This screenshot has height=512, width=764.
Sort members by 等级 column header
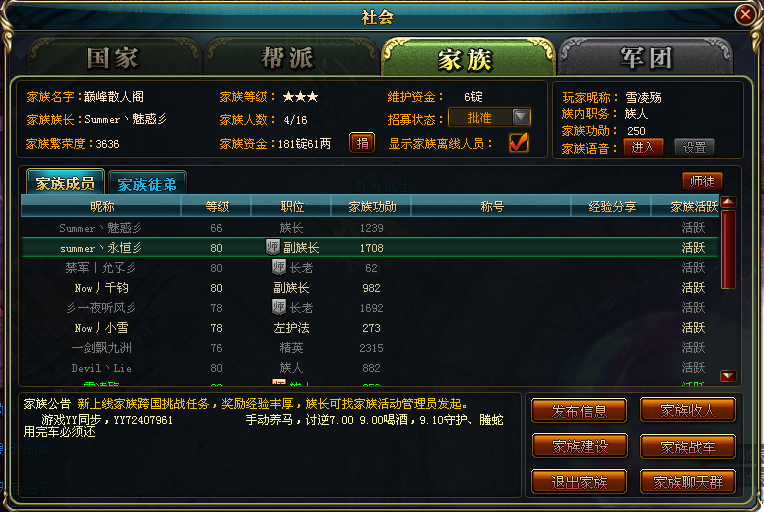(217, 207)
